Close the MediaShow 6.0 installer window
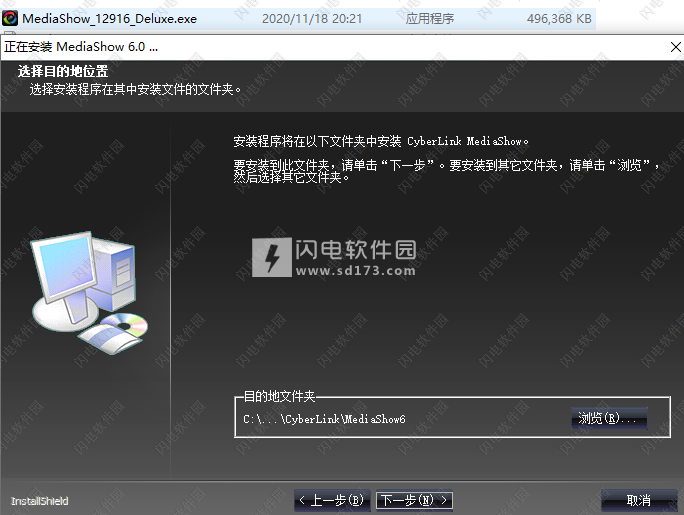 (x=675, y=47)
